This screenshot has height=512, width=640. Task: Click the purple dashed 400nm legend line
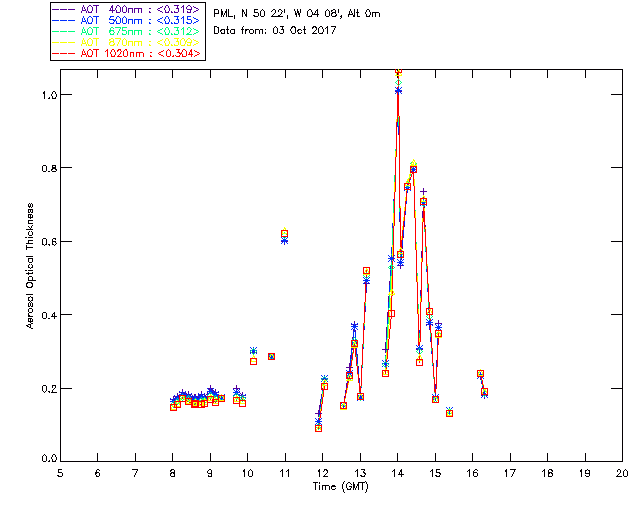(64, 9)
